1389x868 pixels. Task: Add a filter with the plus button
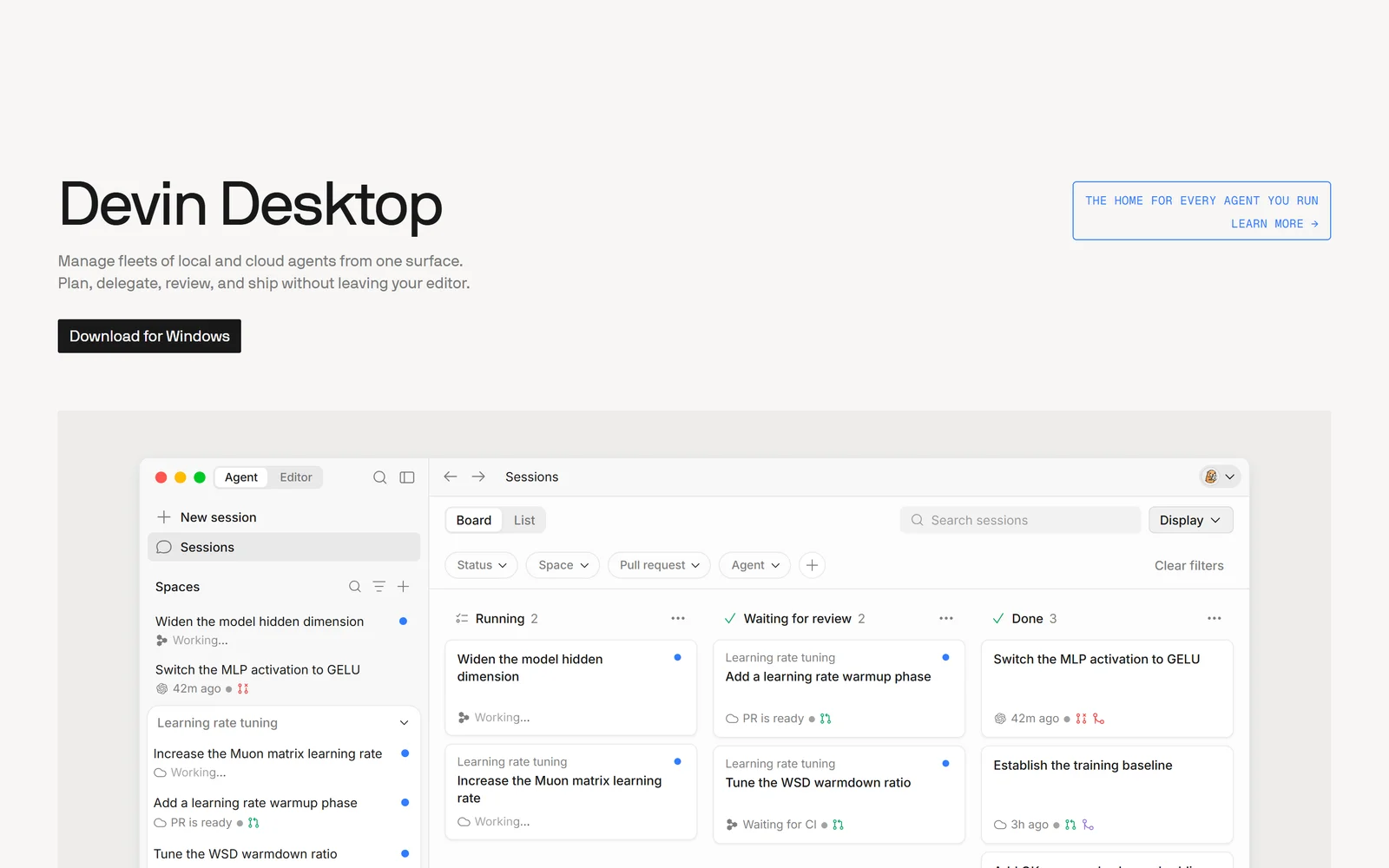pyautogui.click(x=812, y=565)
